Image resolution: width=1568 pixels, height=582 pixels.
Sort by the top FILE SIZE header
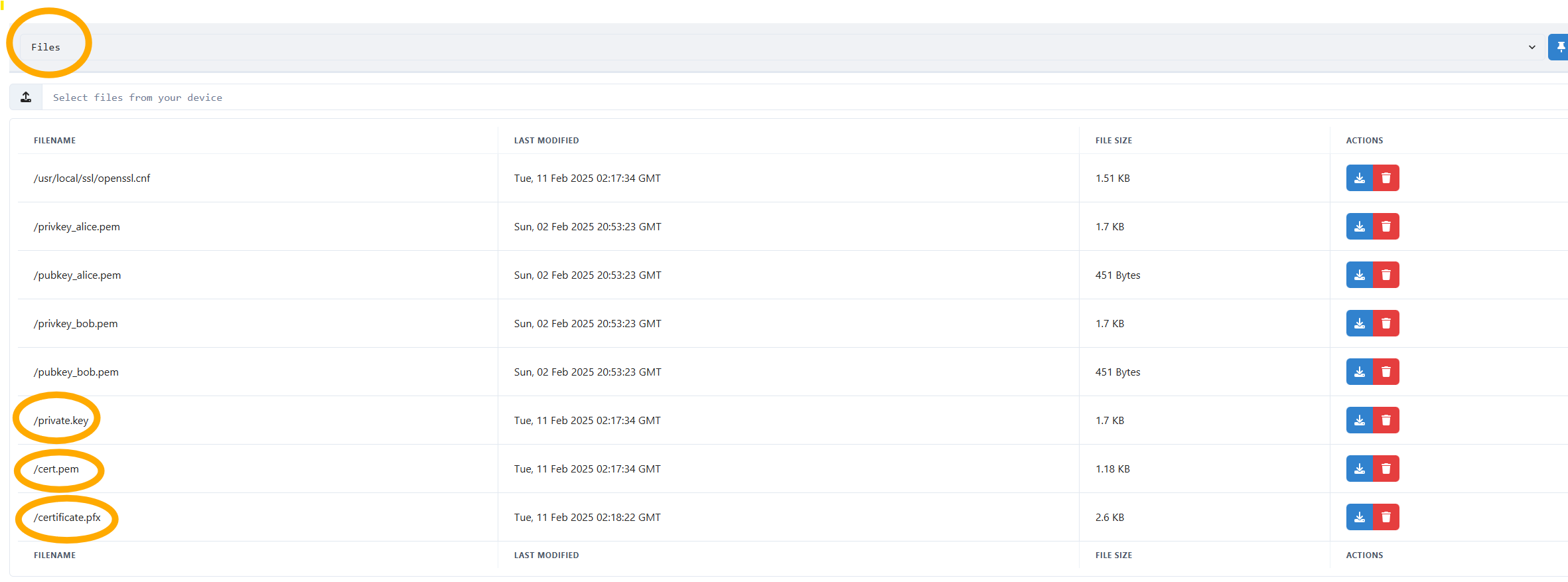pos(1113,141)
